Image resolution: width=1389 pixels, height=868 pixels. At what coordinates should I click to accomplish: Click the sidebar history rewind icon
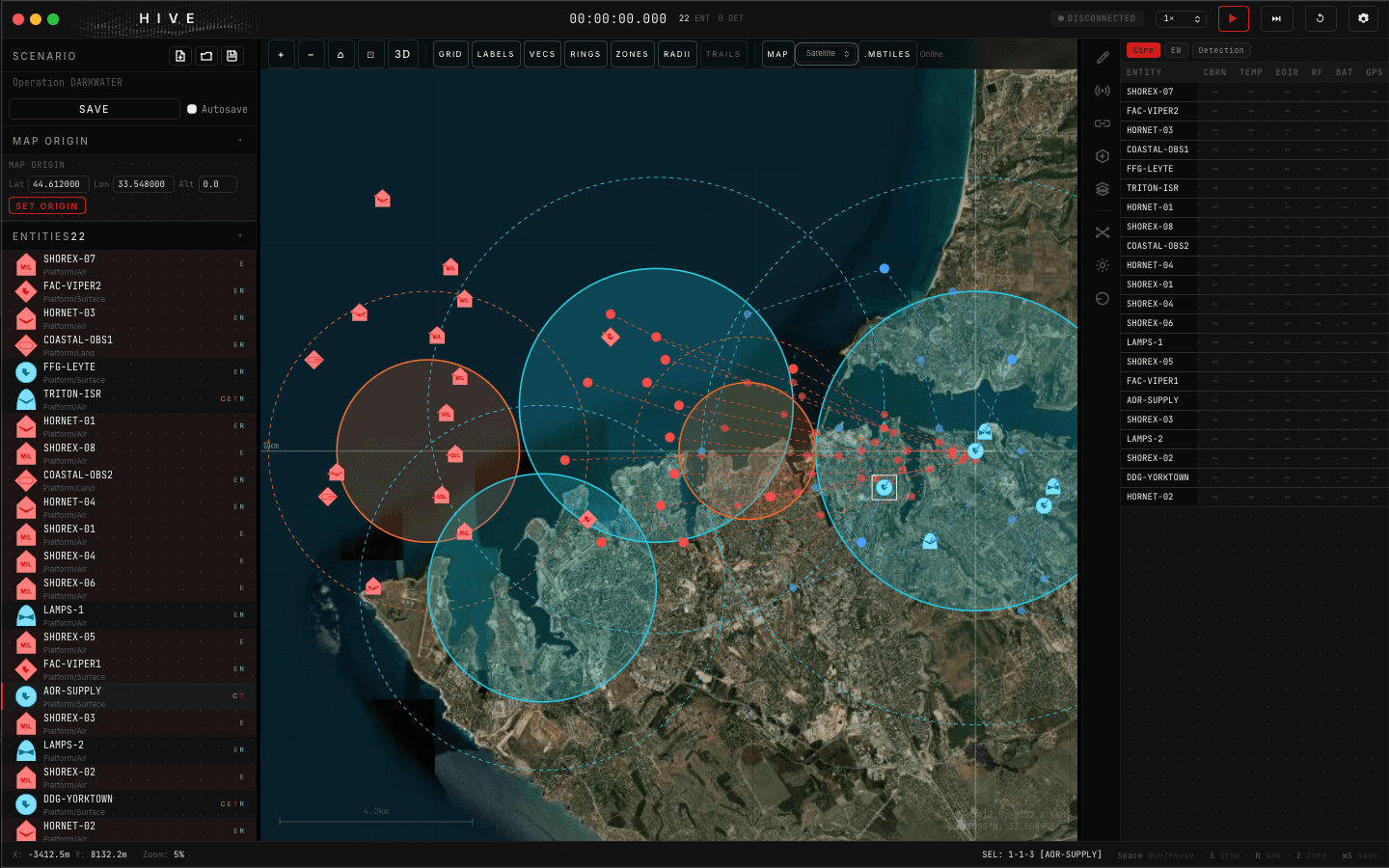point(1103,298)
